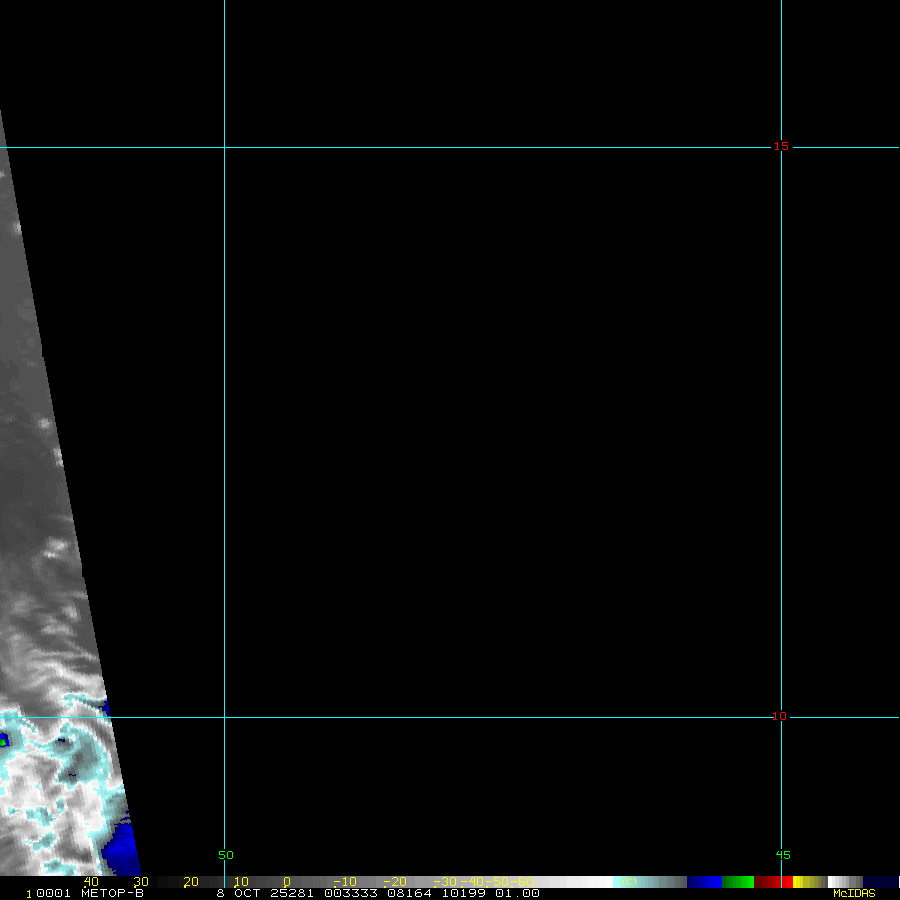Click intersection of cyan line and latitude 10
Viewport: 900px width, 900px height.
(224, 717)
